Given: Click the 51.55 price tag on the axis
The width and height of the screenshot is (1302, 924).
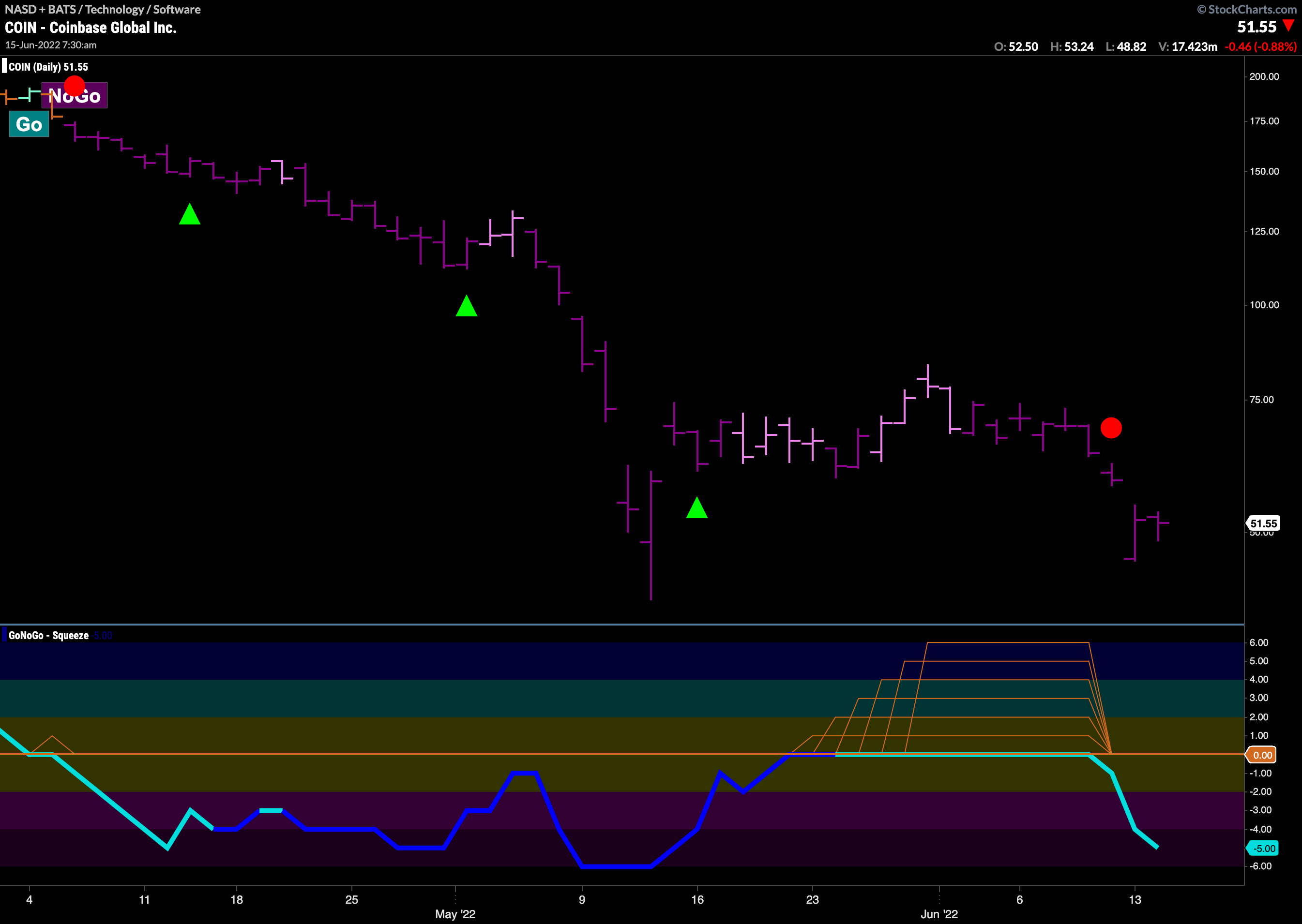Looking at the screenshot, I should click(1263, 523).
